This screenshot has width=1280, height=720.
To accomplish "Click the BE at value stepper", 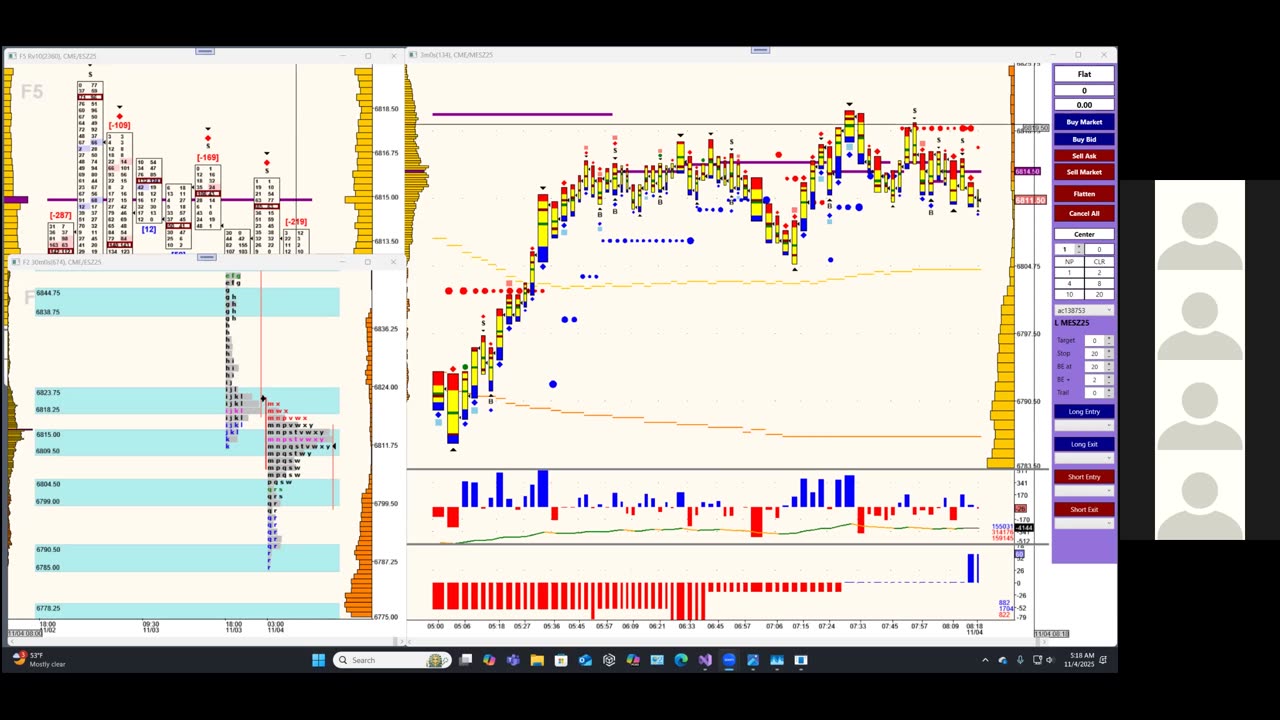I will (x=1109, y=367).
